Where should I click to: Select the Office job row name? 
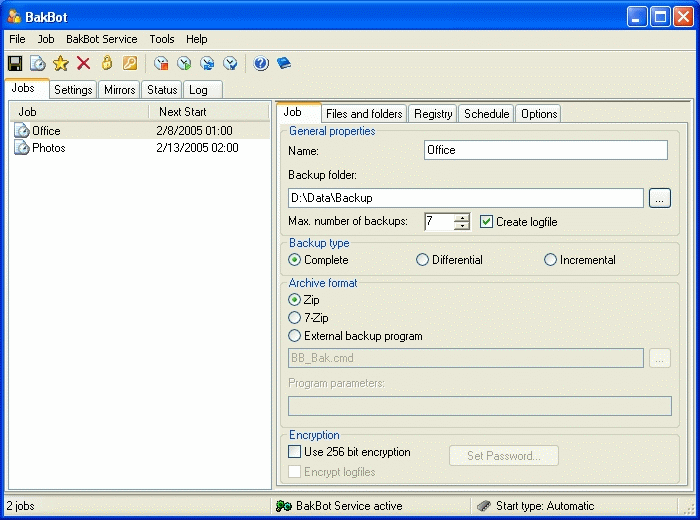coord(46,131)
